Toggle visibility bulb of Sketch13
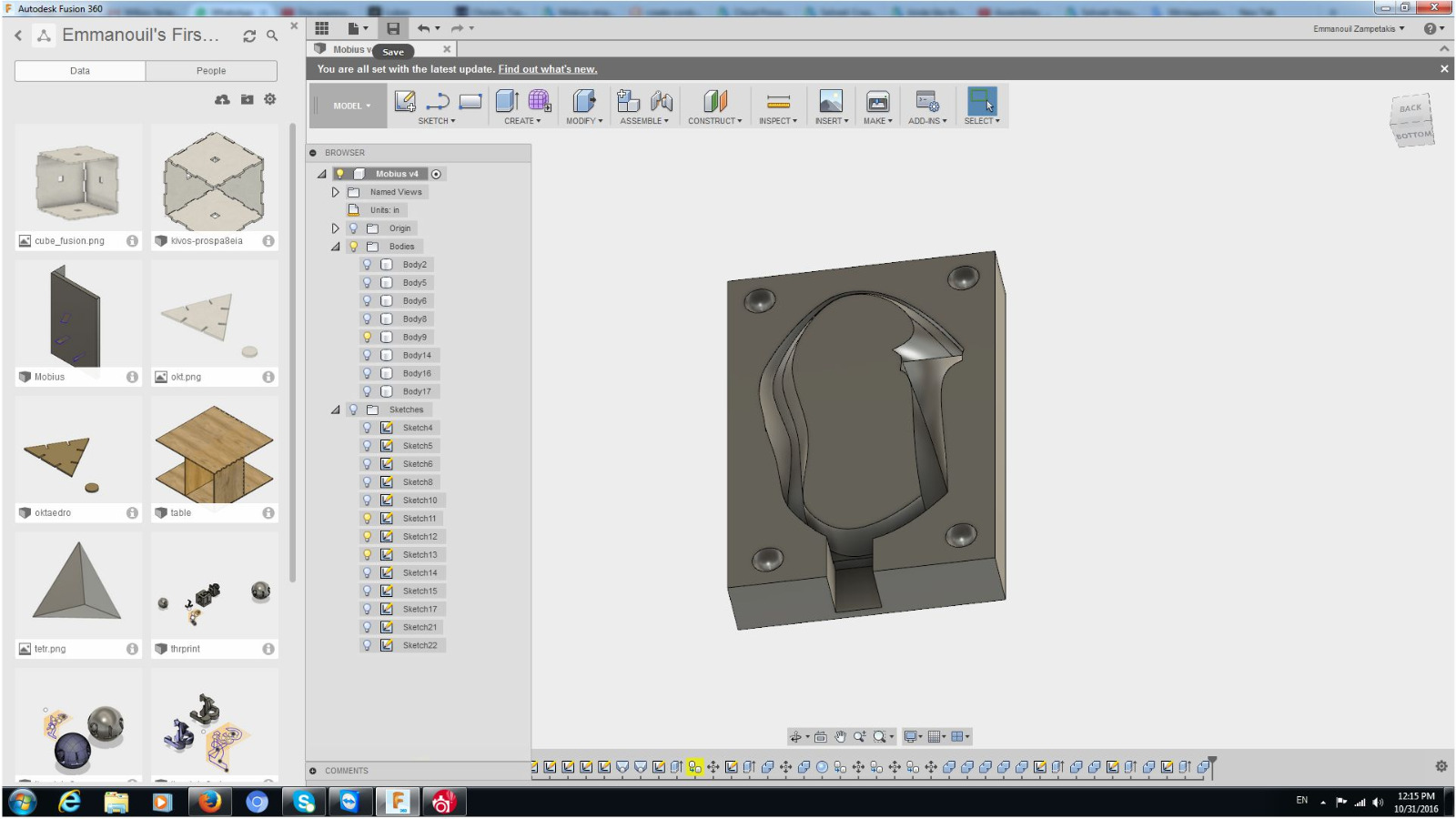 [x=368, y=555]
